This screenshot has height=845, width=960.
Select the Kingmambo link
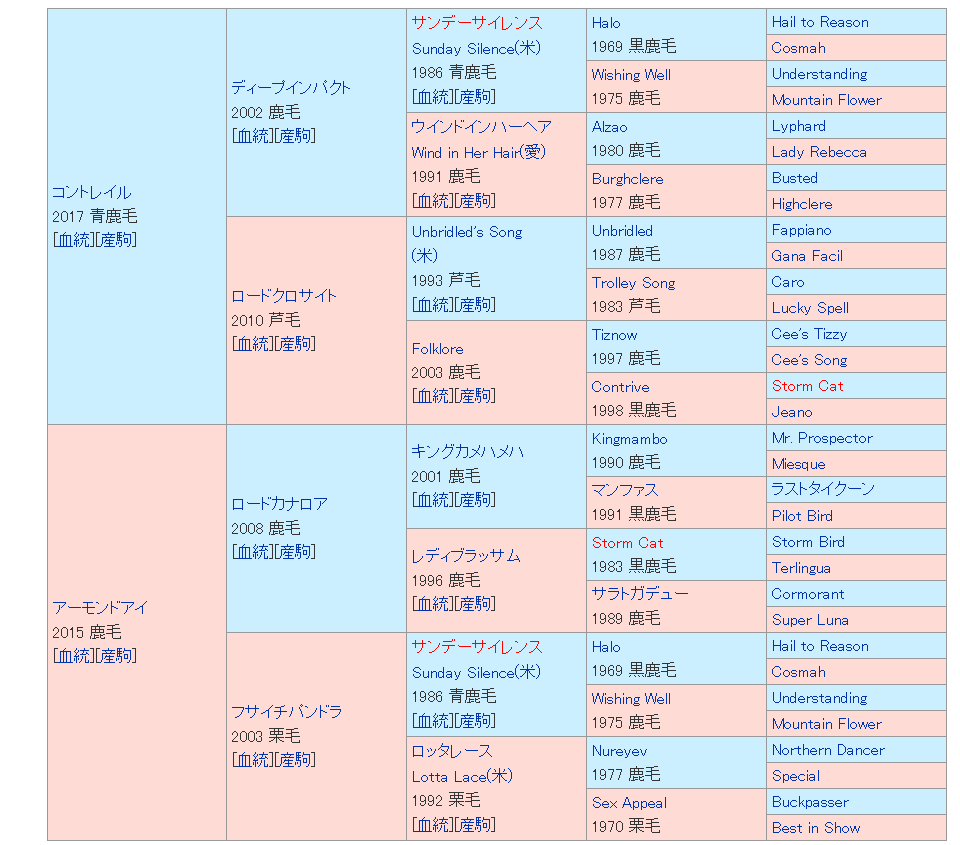pos(629,440)
